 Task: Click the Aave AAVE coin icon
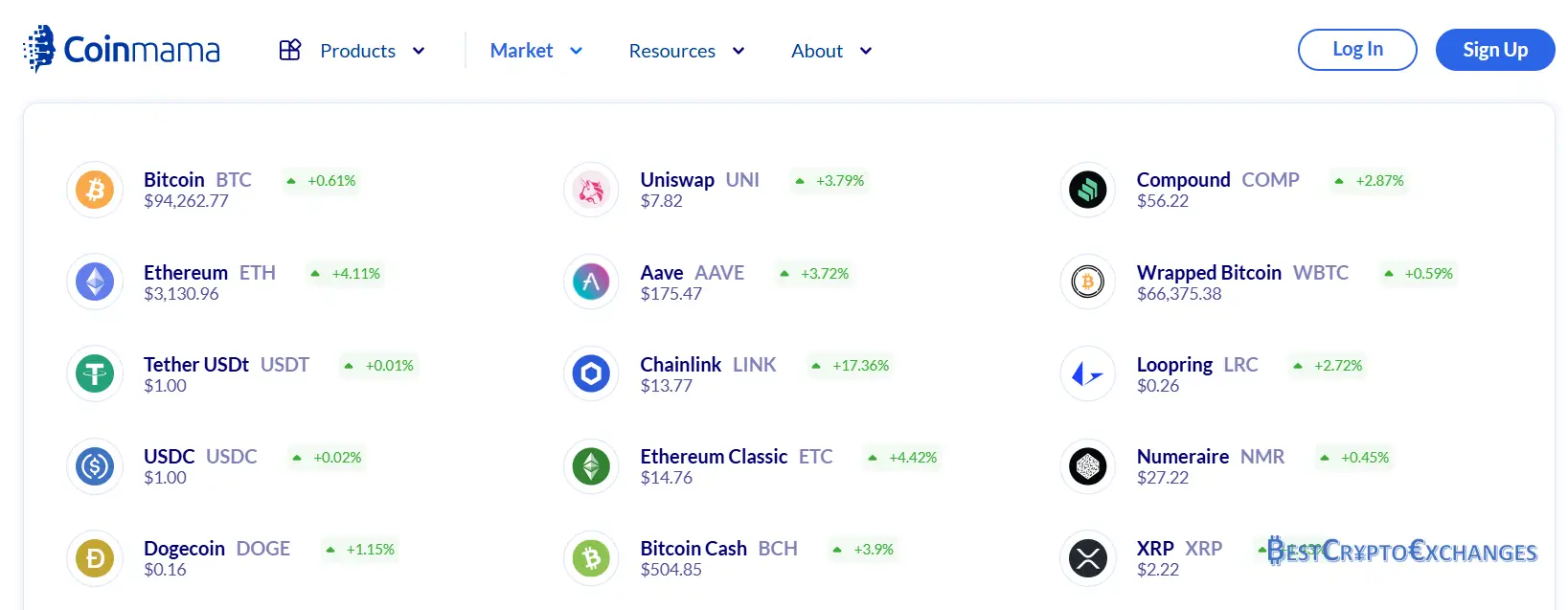[x=591, y=282]
